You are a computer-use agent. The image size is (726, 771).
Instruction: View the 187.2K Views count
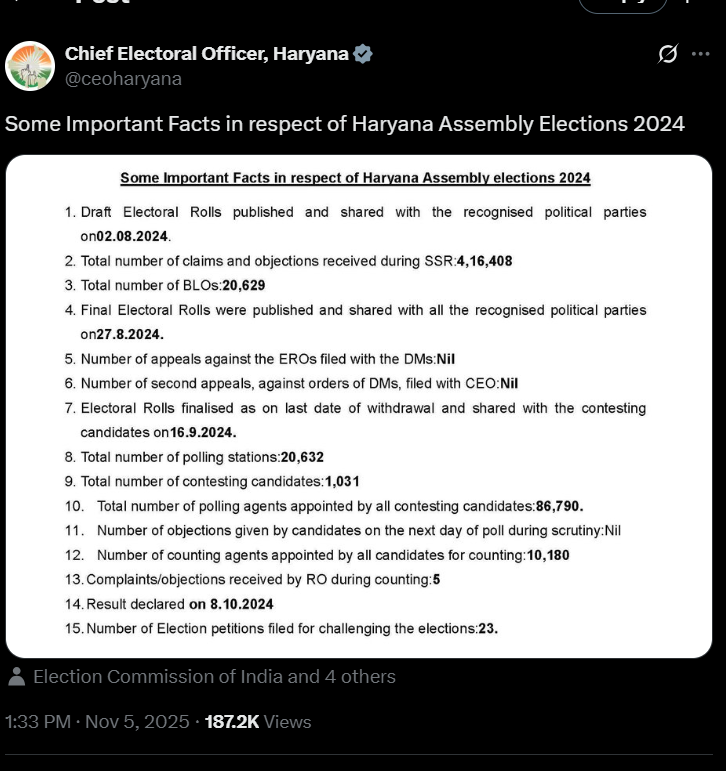pyautogui.click(x=258, y=722)
